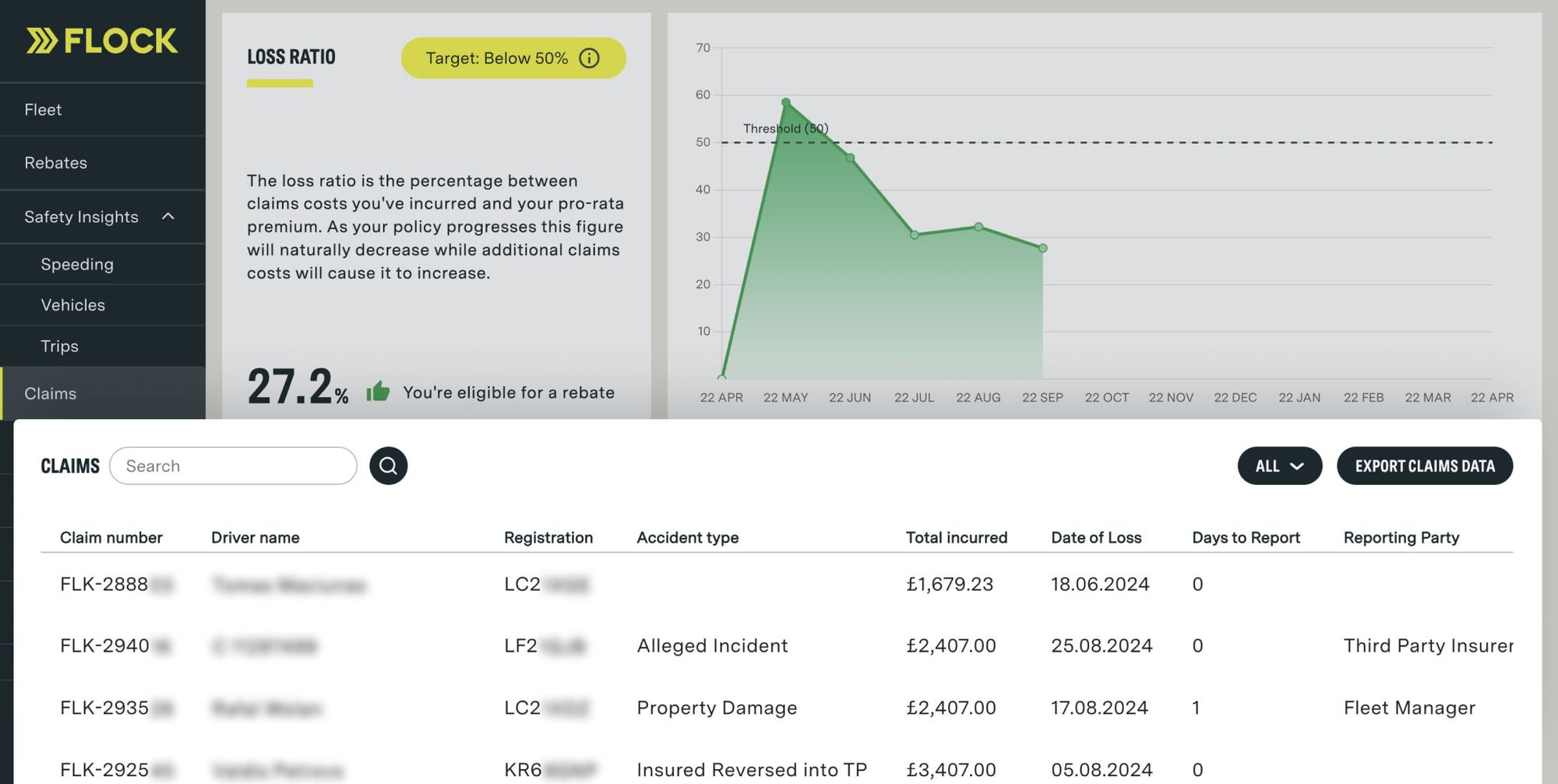Image resolution: width=1558 pixels, height=784 pixels.
Task: Click the double-chevron arrows in the Flock logo
Action: point(41,40)
